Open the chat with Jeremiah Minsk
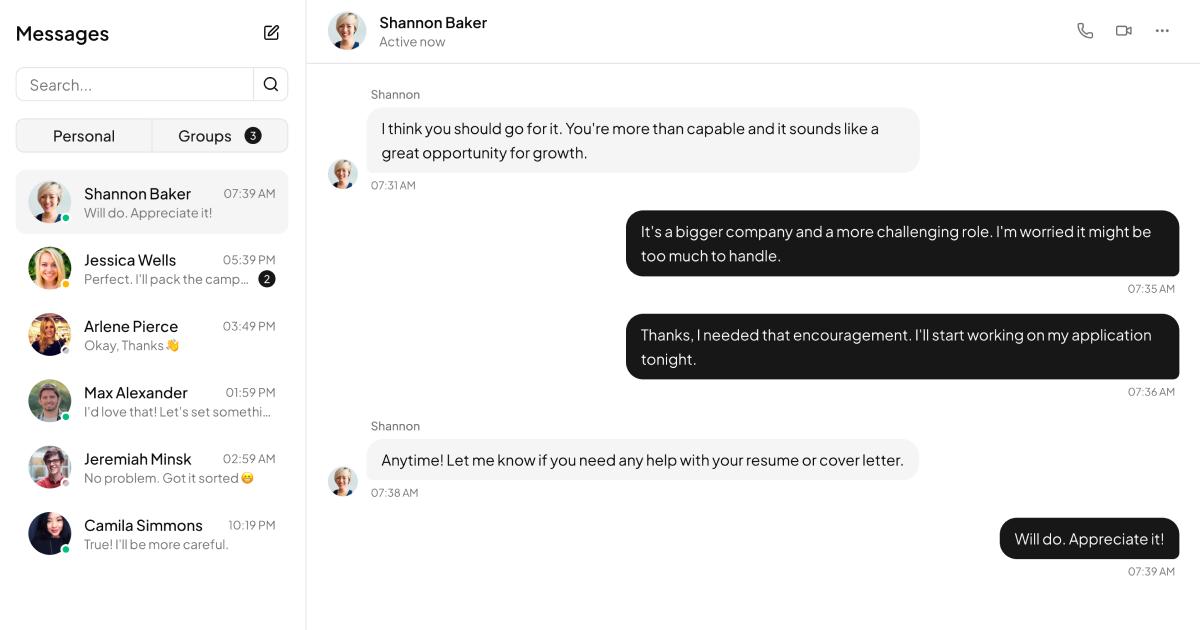 [151, 466]
